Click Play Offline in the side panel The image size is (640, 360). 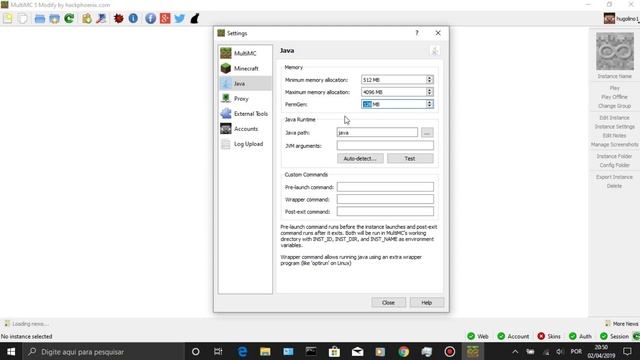tap(614, 97)
